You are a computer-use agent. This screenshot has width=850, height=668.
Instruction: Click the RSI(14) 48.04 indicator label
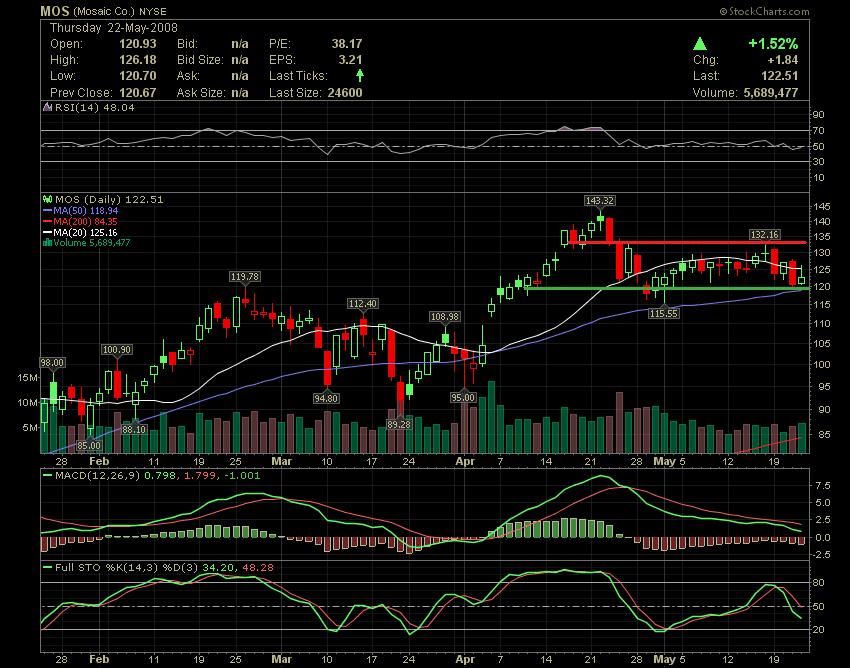tap(95, 107)
